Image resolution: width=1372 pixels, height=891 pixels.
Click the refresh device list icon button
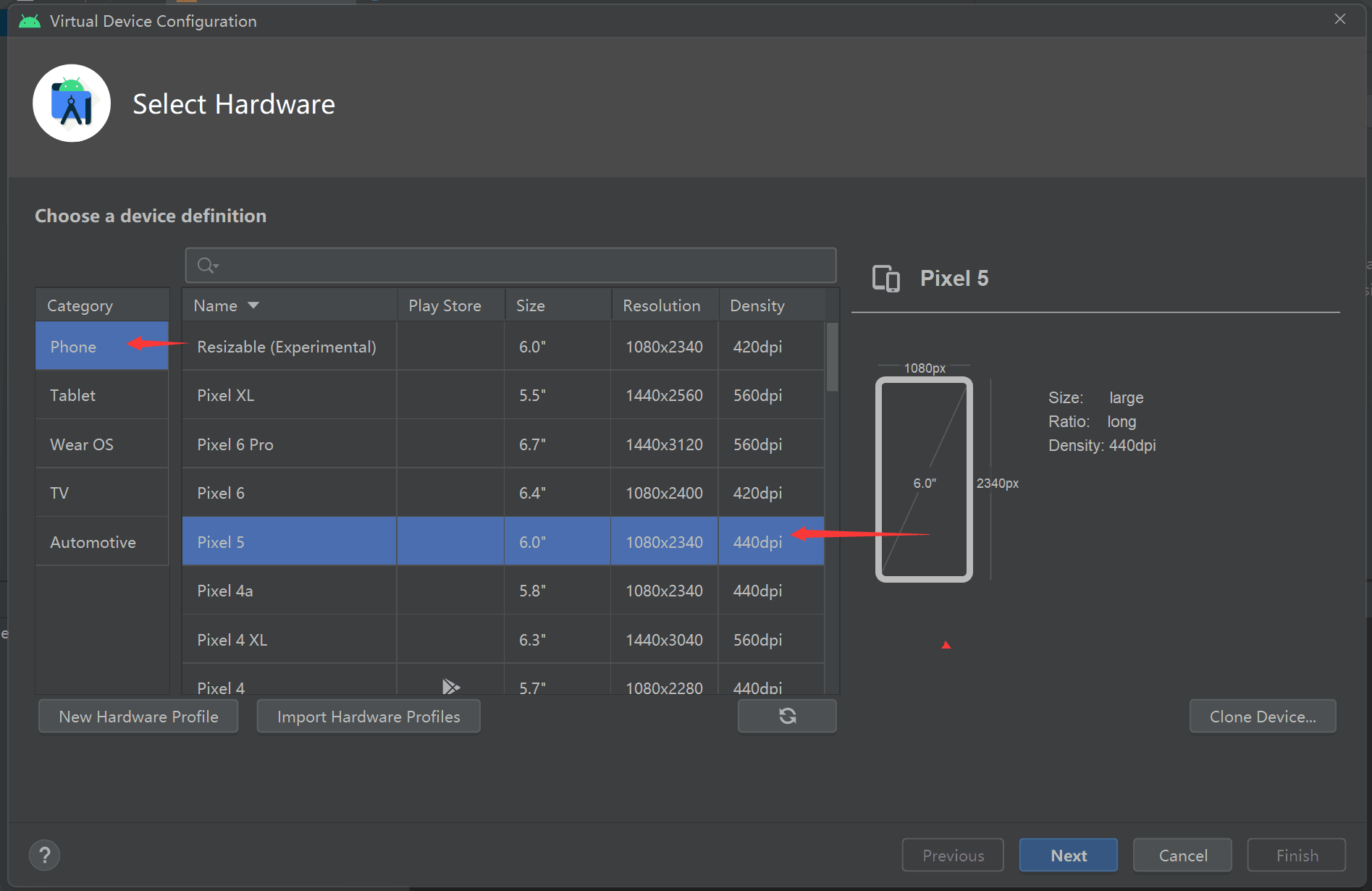pyautogui.click(x=787, y=716)
